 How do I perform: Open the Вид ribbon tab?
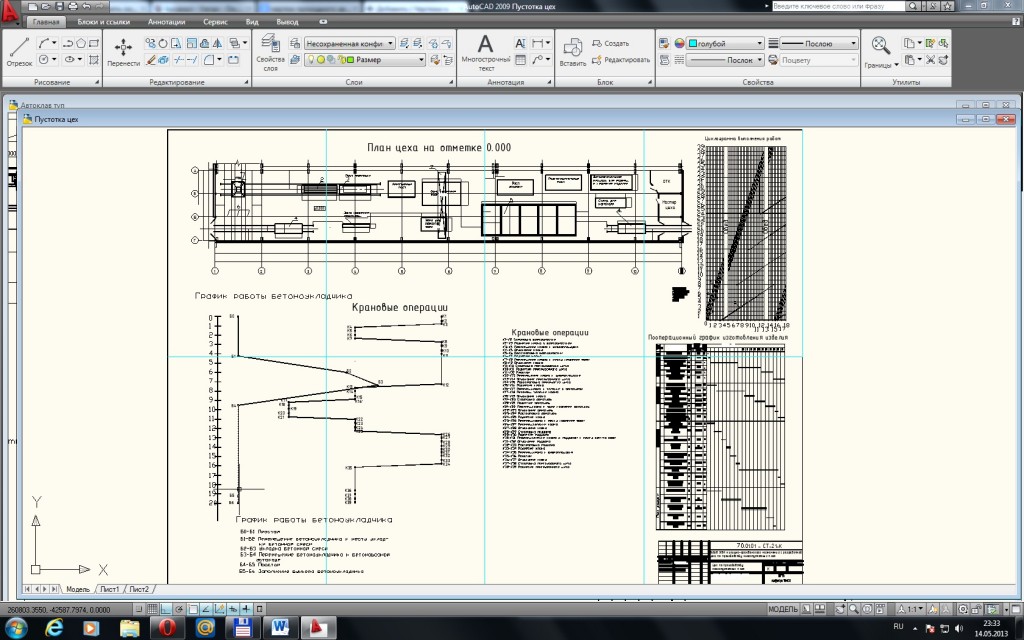(x=252, y=22)
